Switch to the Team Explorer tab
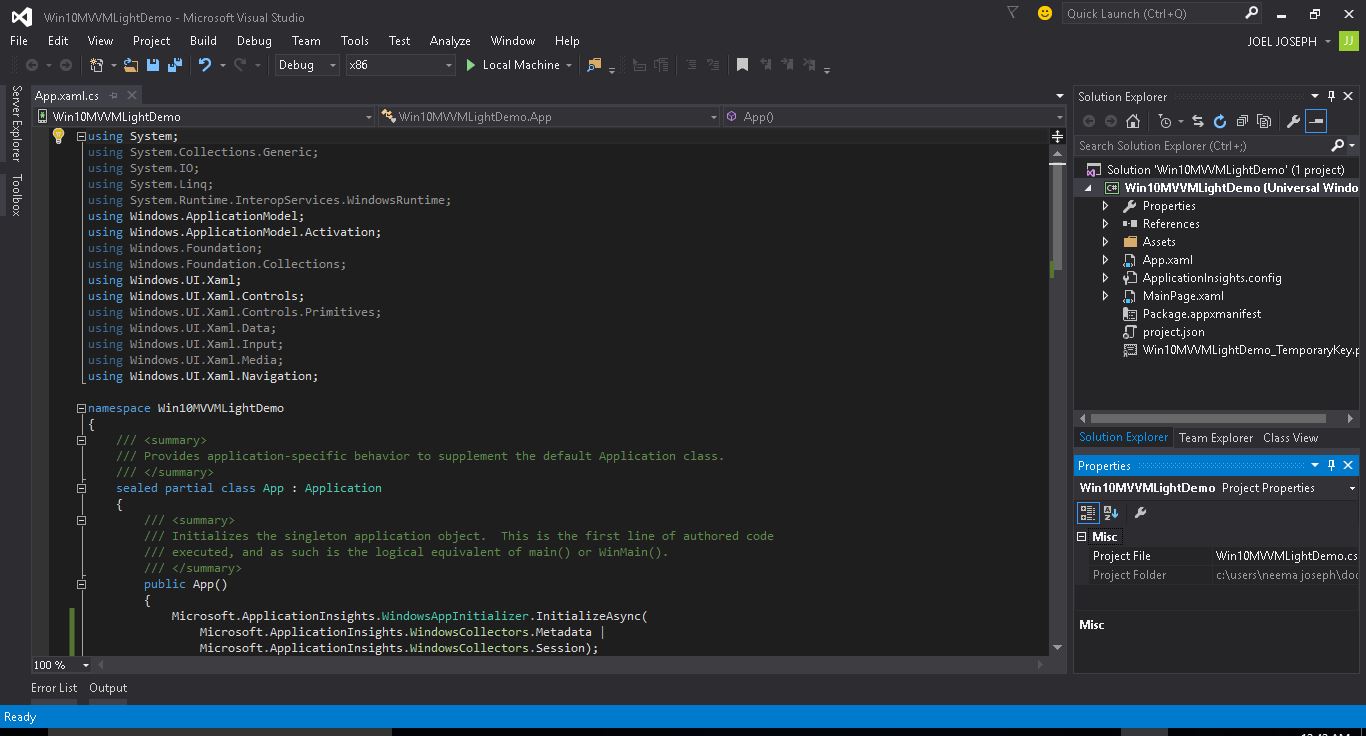 click(1216, 438)
